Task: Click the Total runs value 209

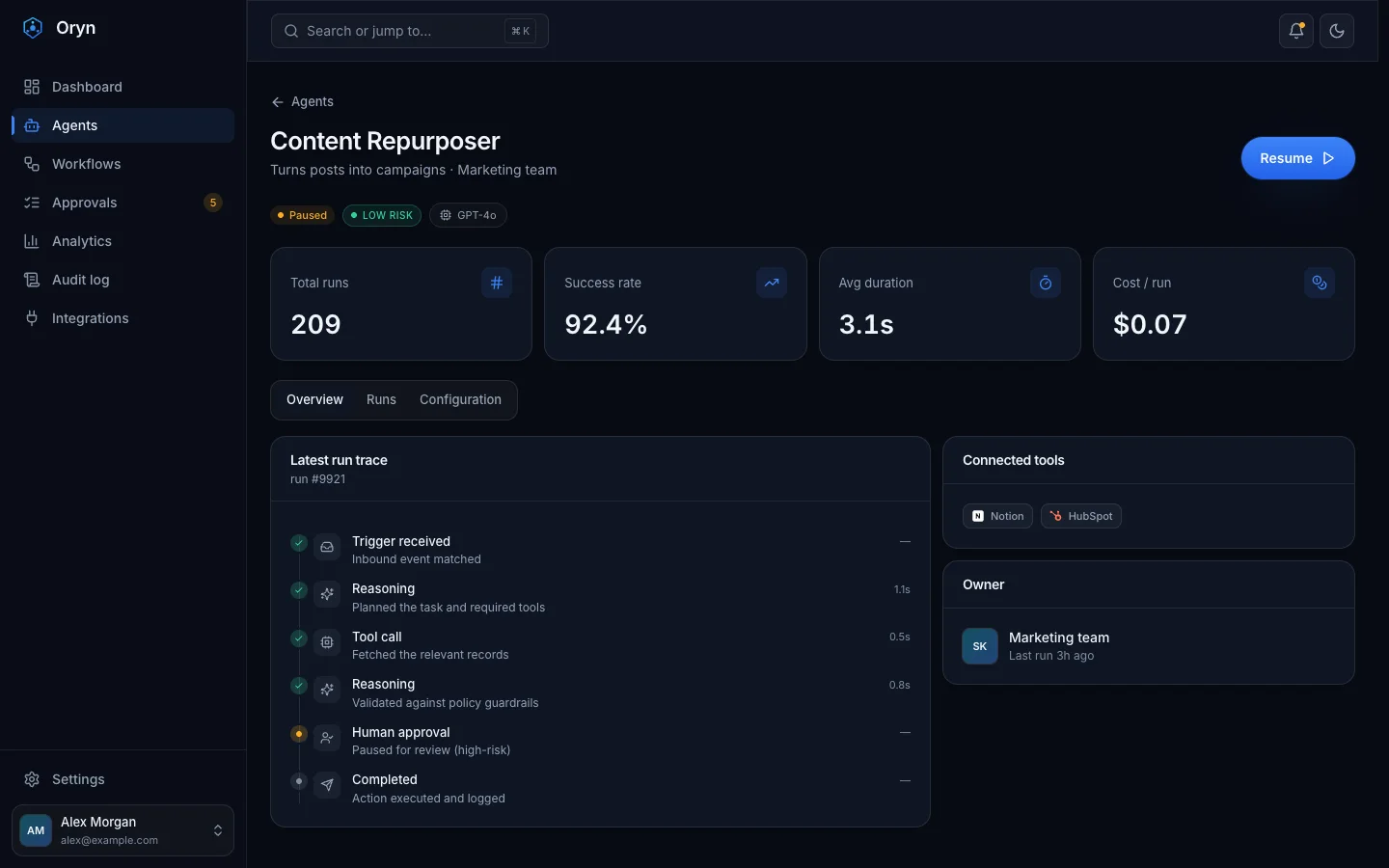Action: pos(316,324)
